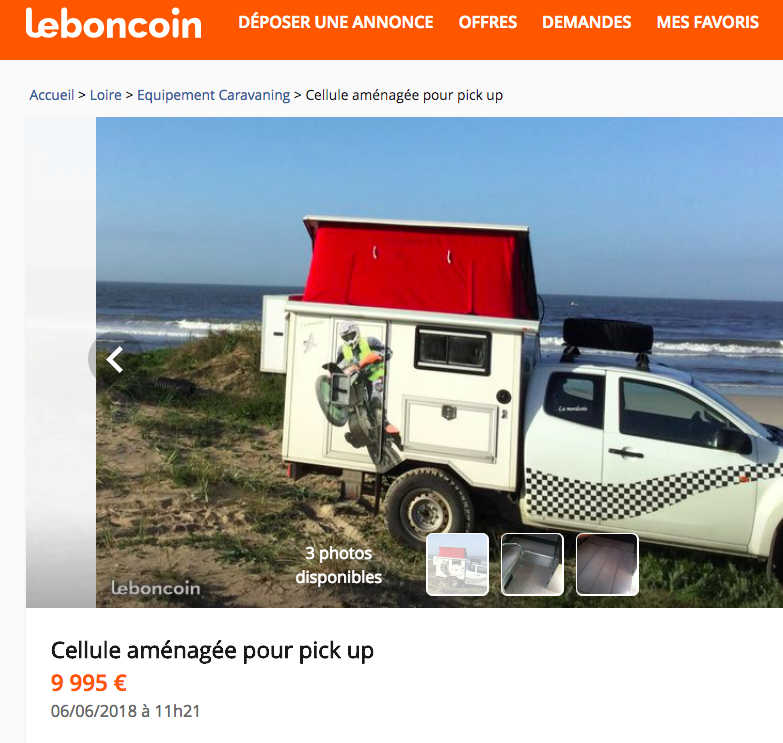Screen dimensions: 783x743
Task: Click the leboncoin watermark on the photo
Action: pos(155,588)
